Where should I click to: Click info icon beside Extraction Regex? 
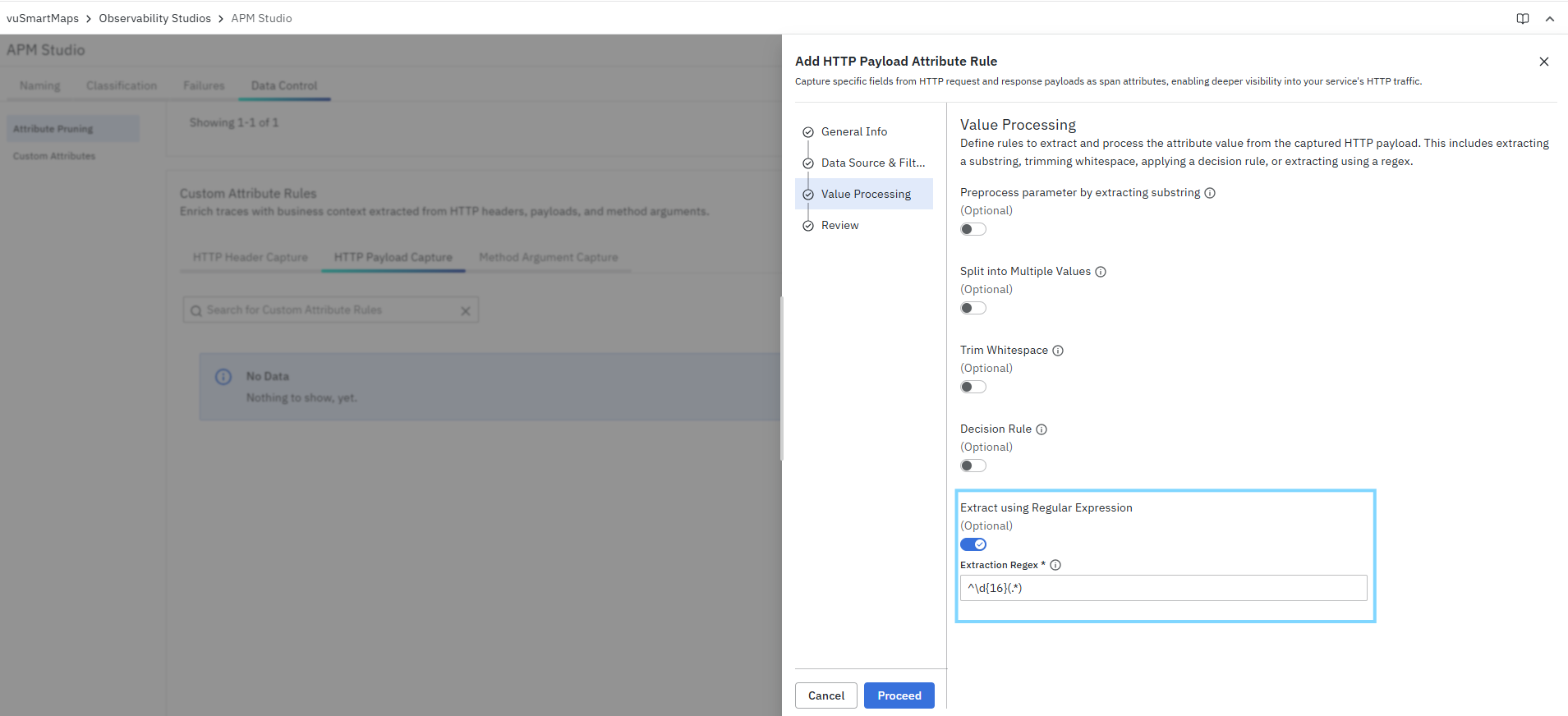(x=1055, y=565)
